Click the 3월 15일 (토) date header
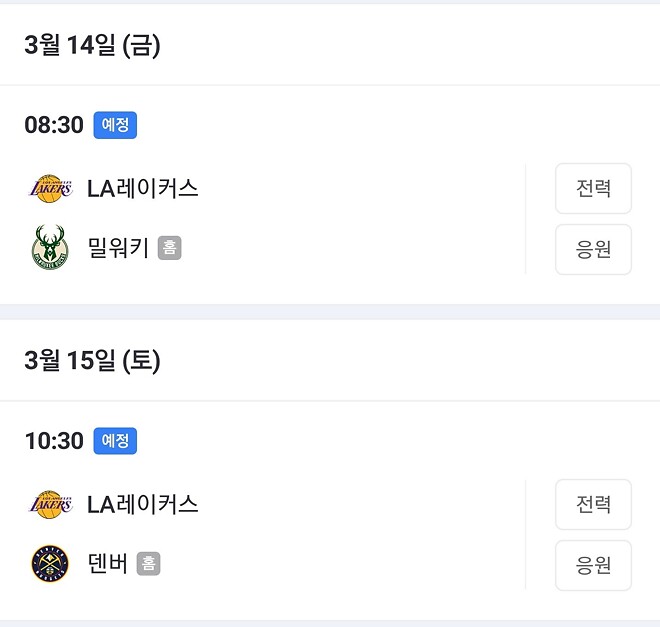This screenshot has width=660, height=627. coord(92,361)
